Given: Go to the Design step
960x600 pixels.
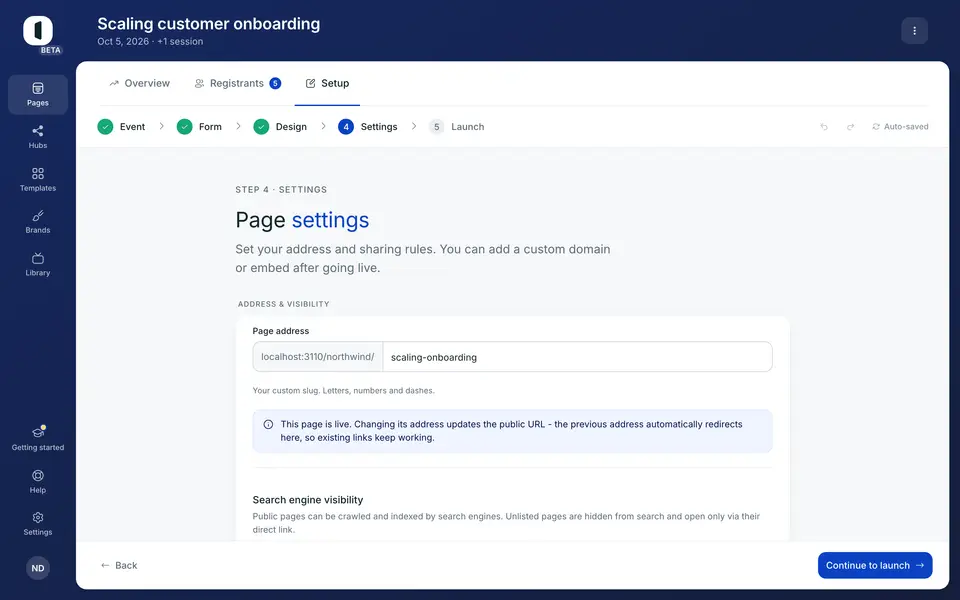Looking at the screenshot, I should pos(280,127).
